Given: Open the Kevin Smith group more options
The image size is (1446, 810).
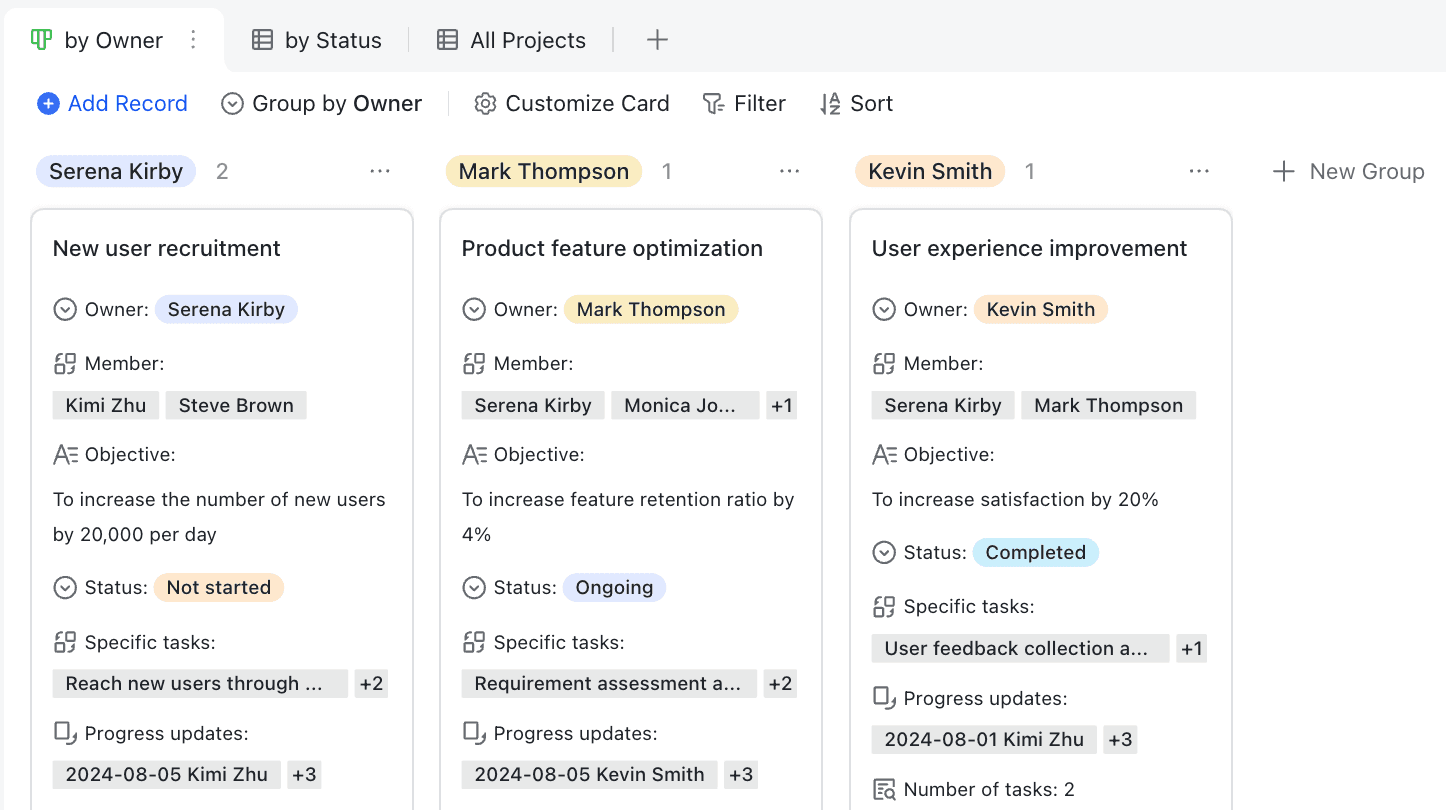Looking at the screenshot, I should coord(1199,172).
